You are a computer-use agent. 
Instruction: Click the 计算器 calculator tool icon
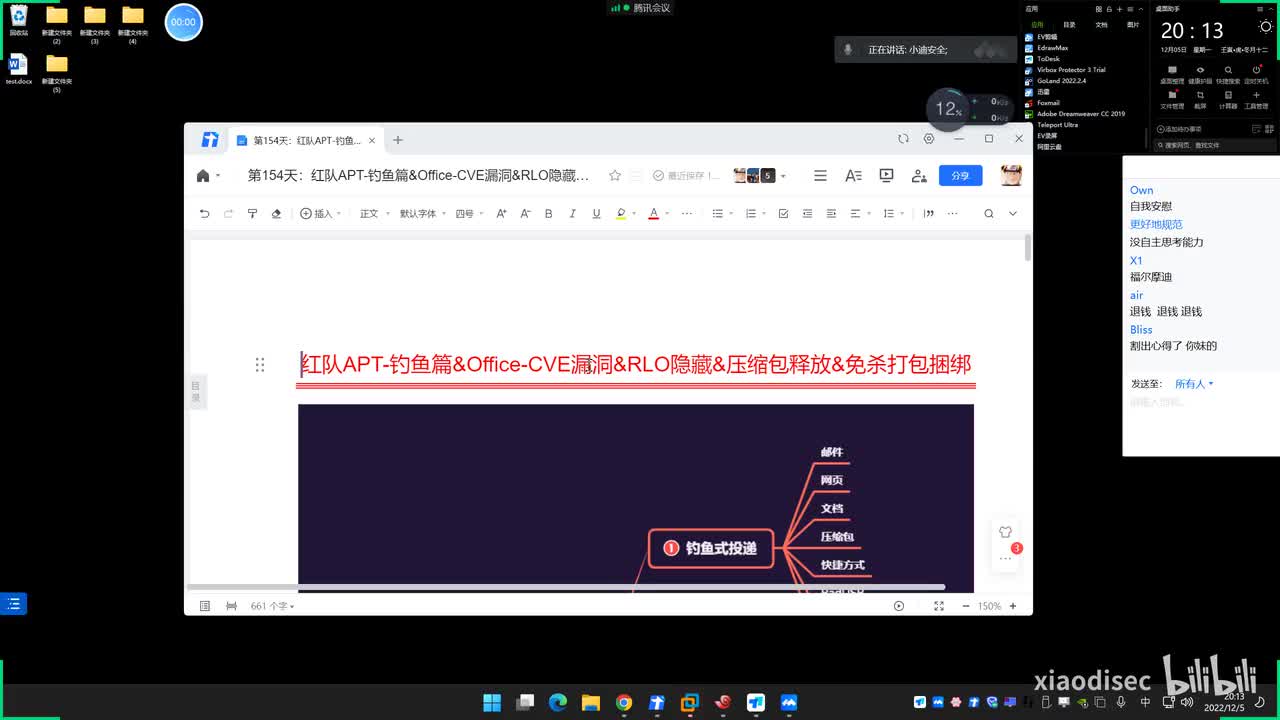[1228, 100]
